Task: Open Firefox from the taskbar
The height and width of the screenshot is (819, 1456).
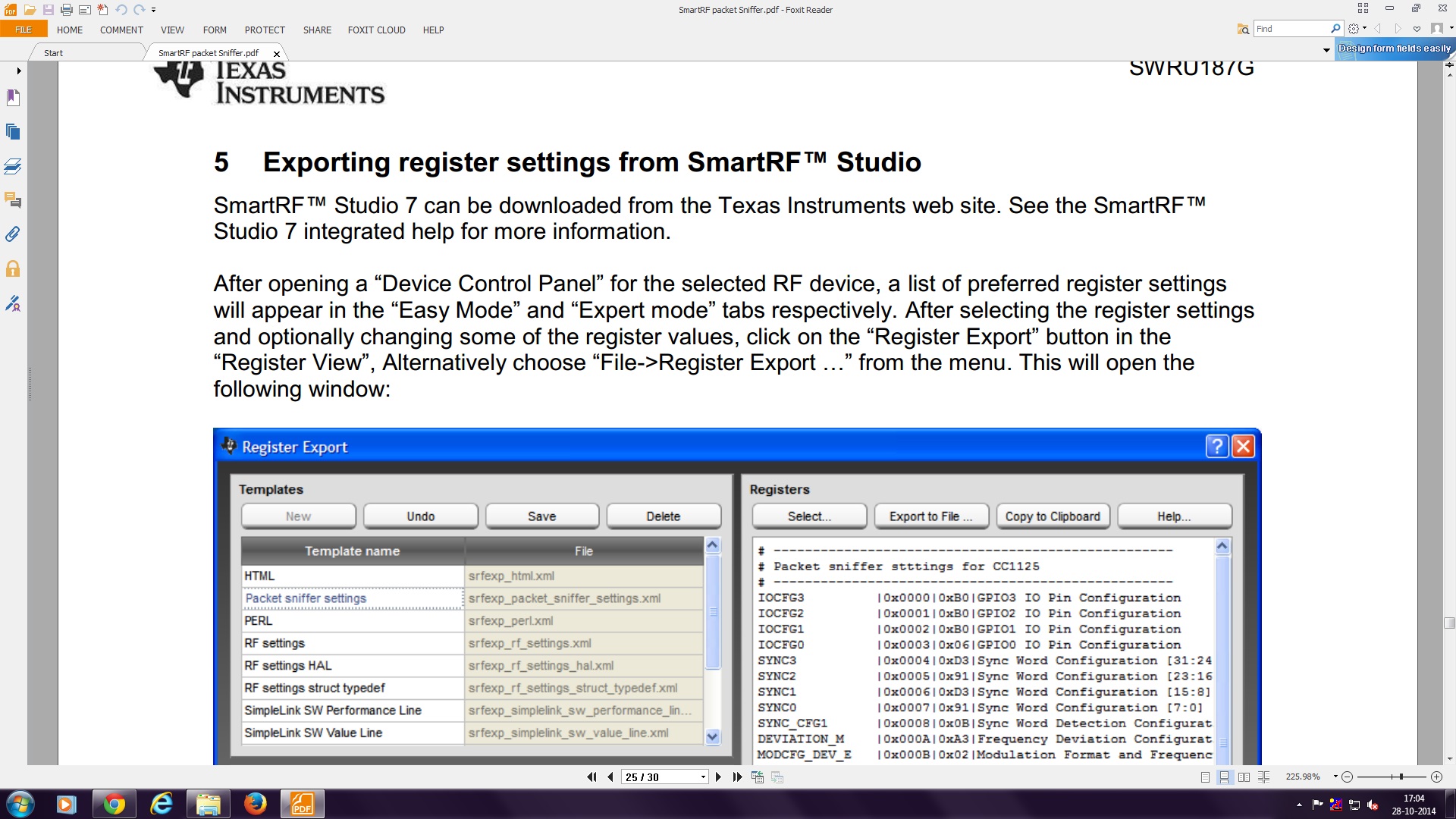Action: pos(256,804)
